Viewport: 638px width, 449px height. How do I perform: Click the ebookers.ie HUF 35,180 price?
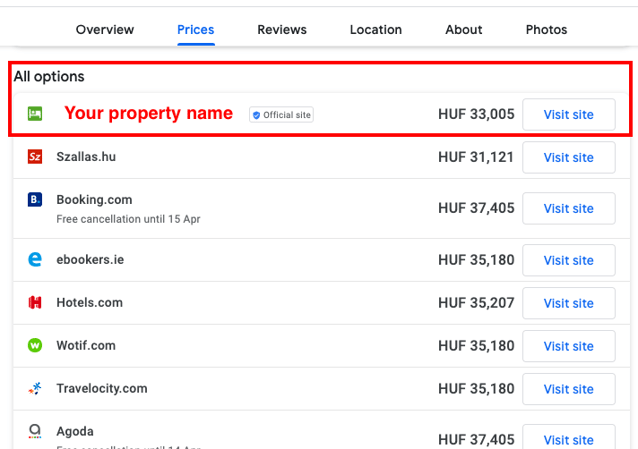(x=476, y=260)
